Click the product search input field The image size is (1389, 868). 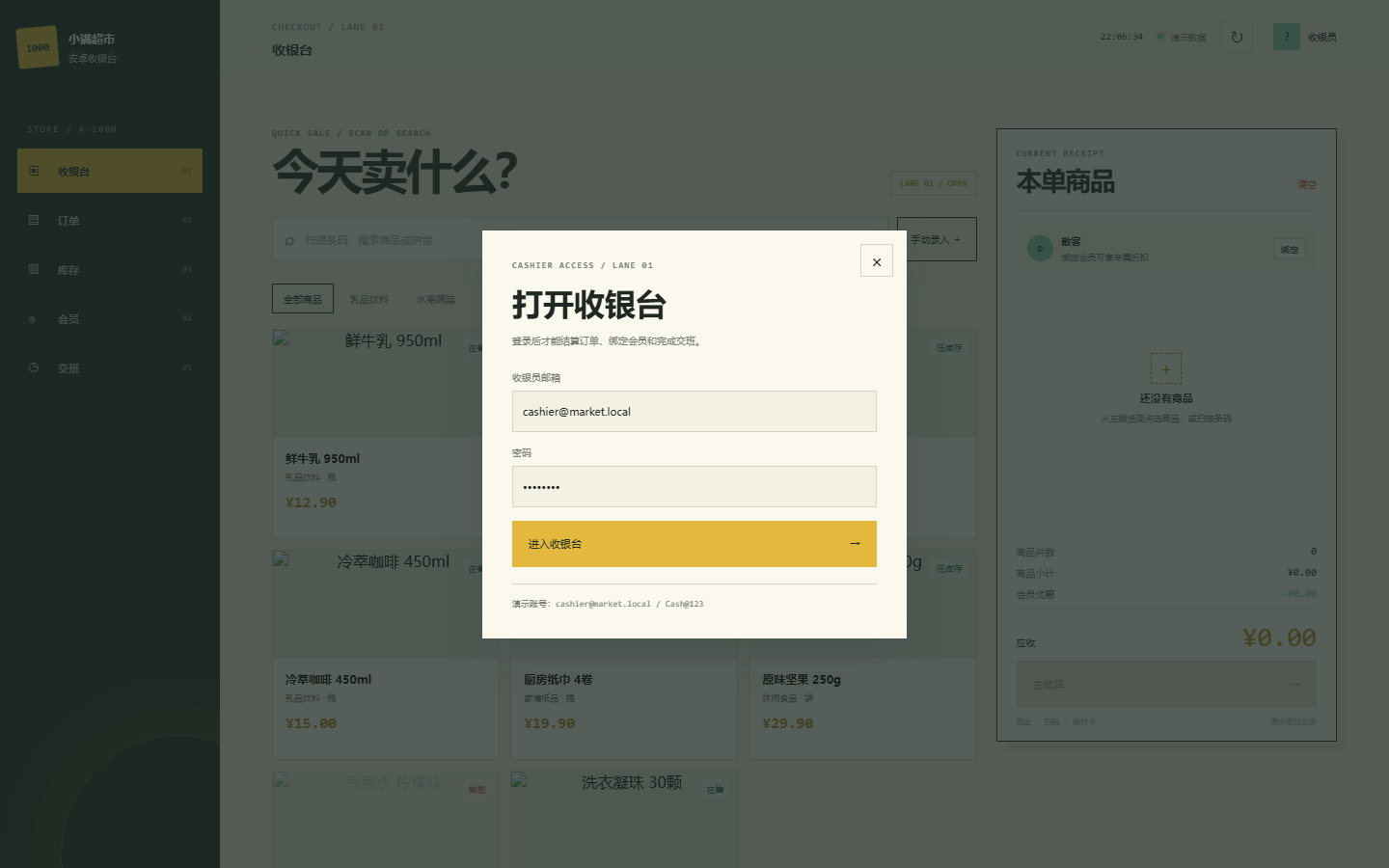tap(580, 239)
